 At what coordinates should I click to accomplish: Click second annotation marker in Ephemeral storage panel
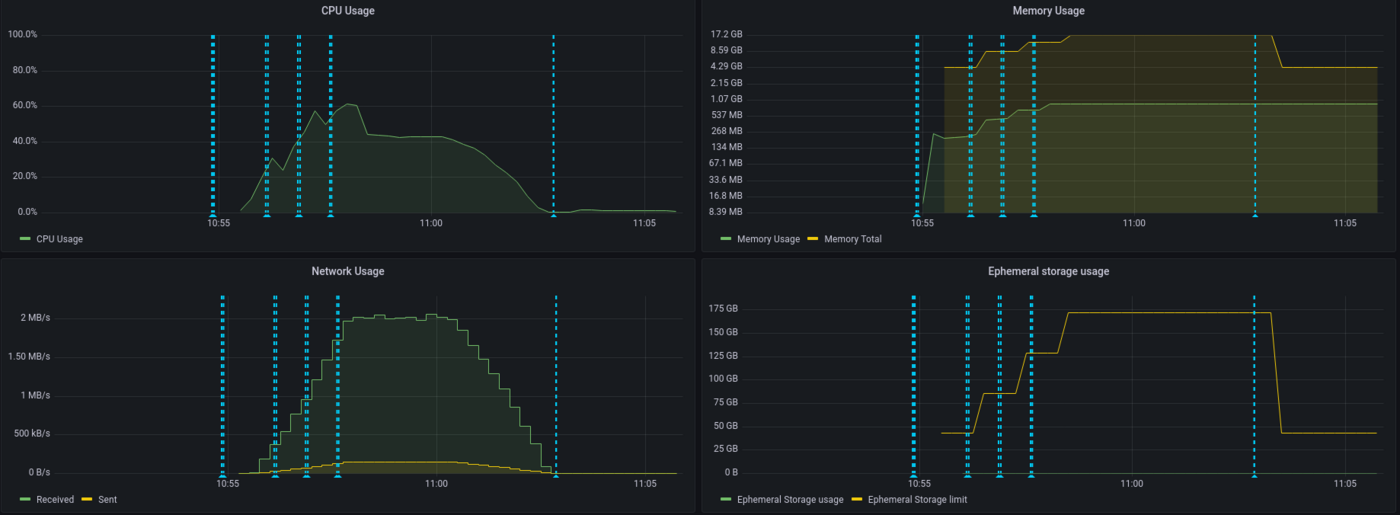pyautogui.click(x=967, y=474)
